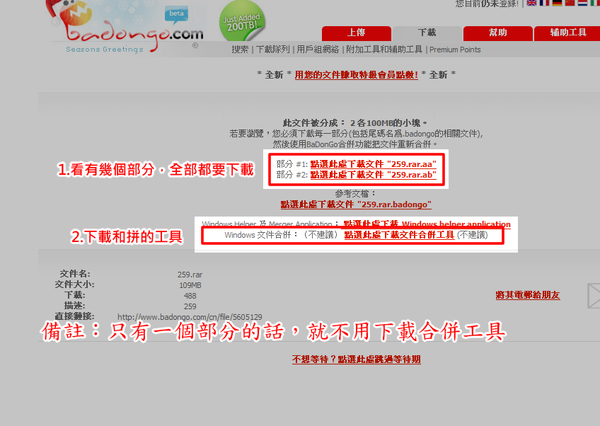Follow the 用您的文件賺取特級會員點數 promo link
This screenshot has height=426, width=600.
point(356,75)
